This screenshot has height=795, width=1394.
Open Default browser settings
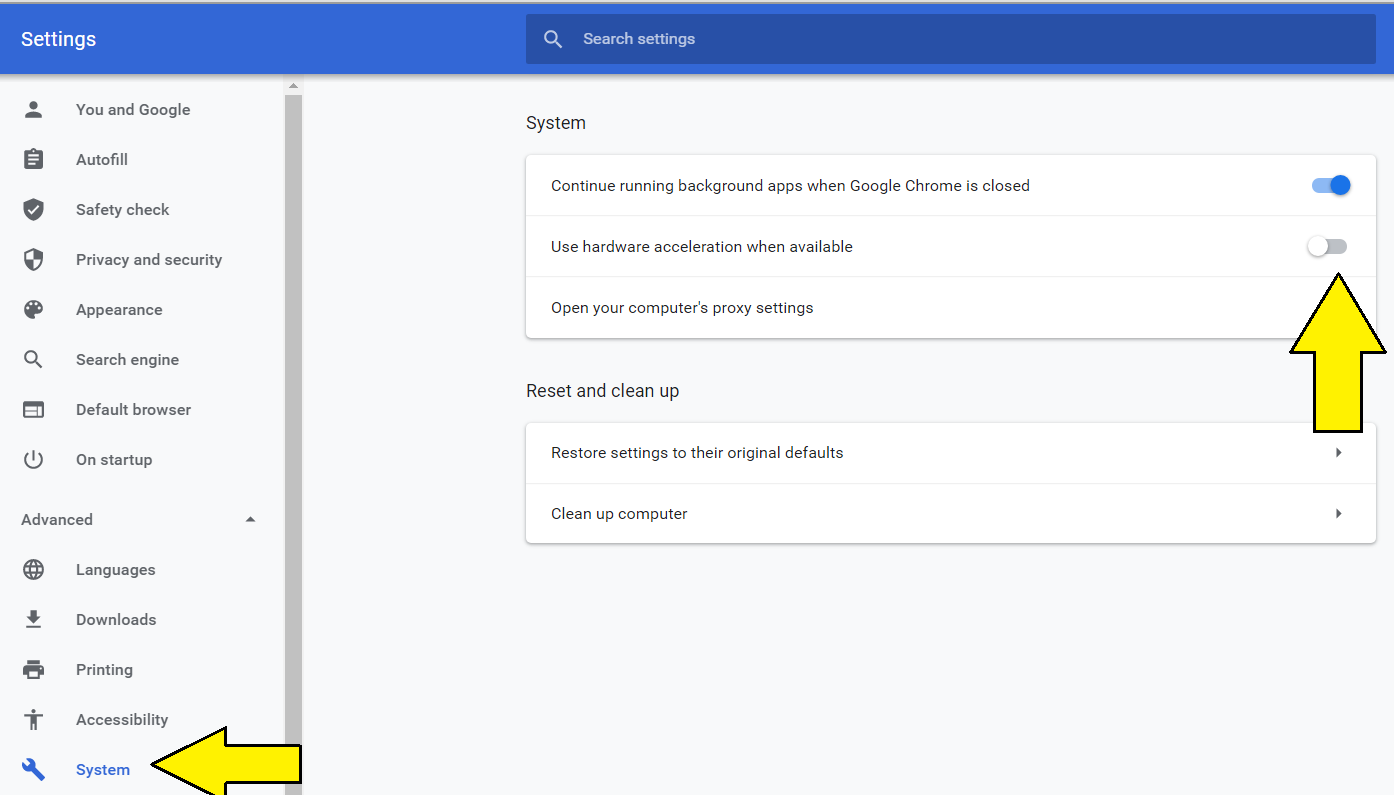(133, 409)
